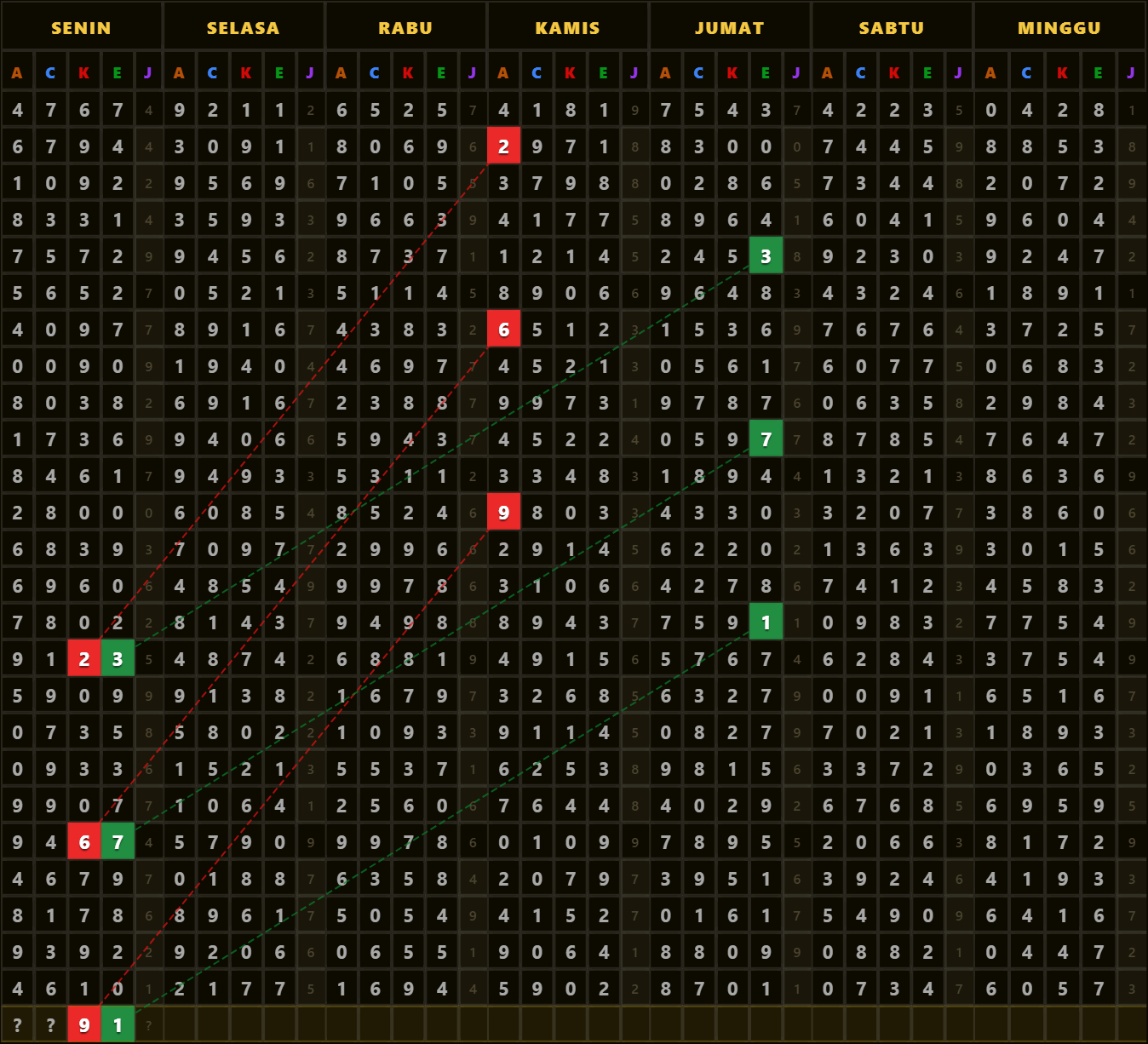Click the C column header under RABU
Image resolution: width=1148 pixels, height=1044 pixels.
[375, 72]
